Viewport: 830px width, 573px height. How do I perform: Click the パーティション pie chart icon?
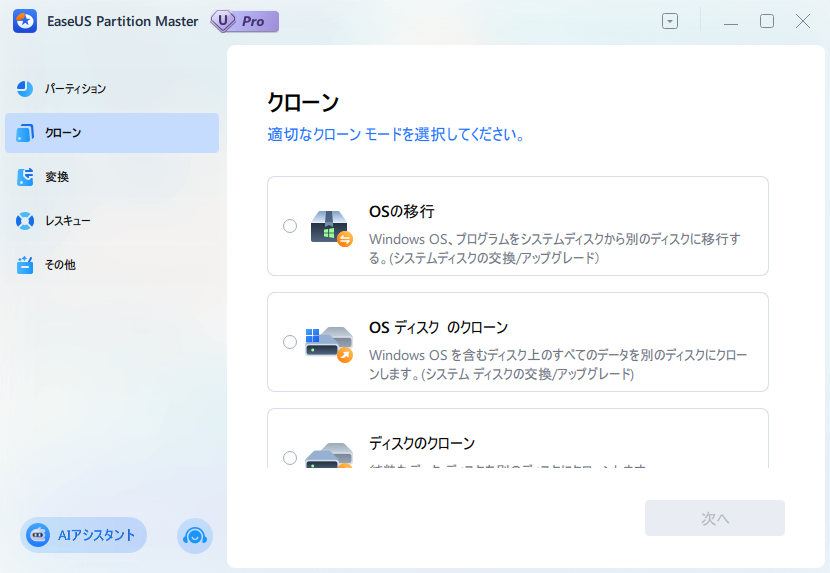[x=24, y=88]
